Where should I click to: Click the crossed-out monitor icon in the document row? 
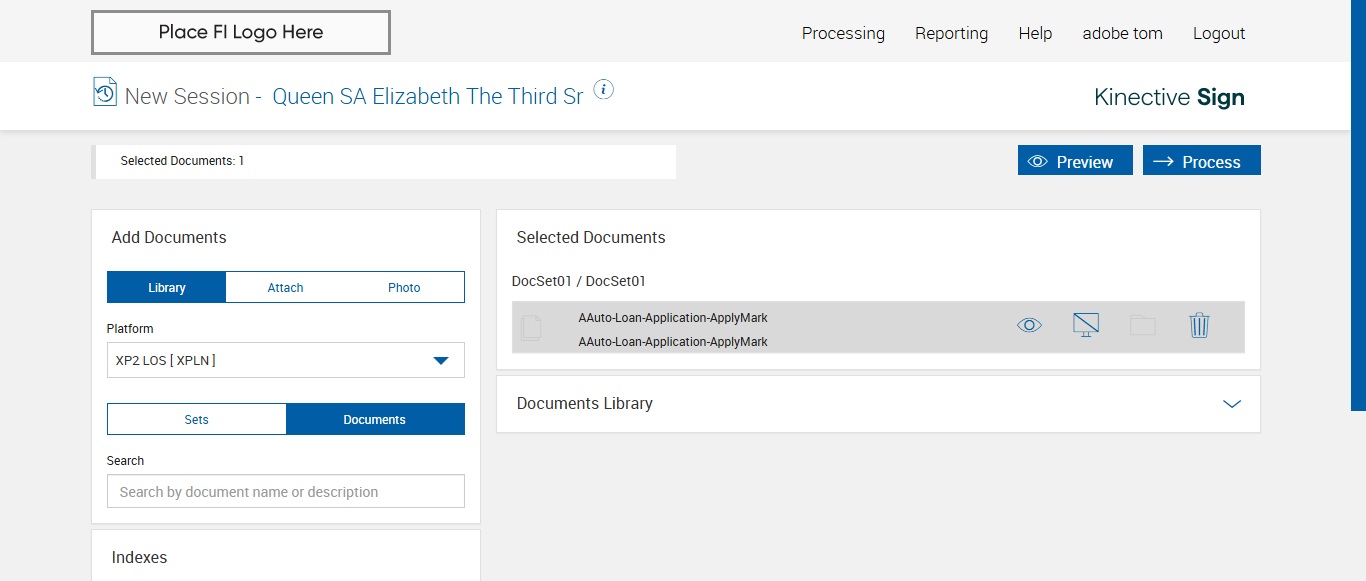coord(1085,325)
